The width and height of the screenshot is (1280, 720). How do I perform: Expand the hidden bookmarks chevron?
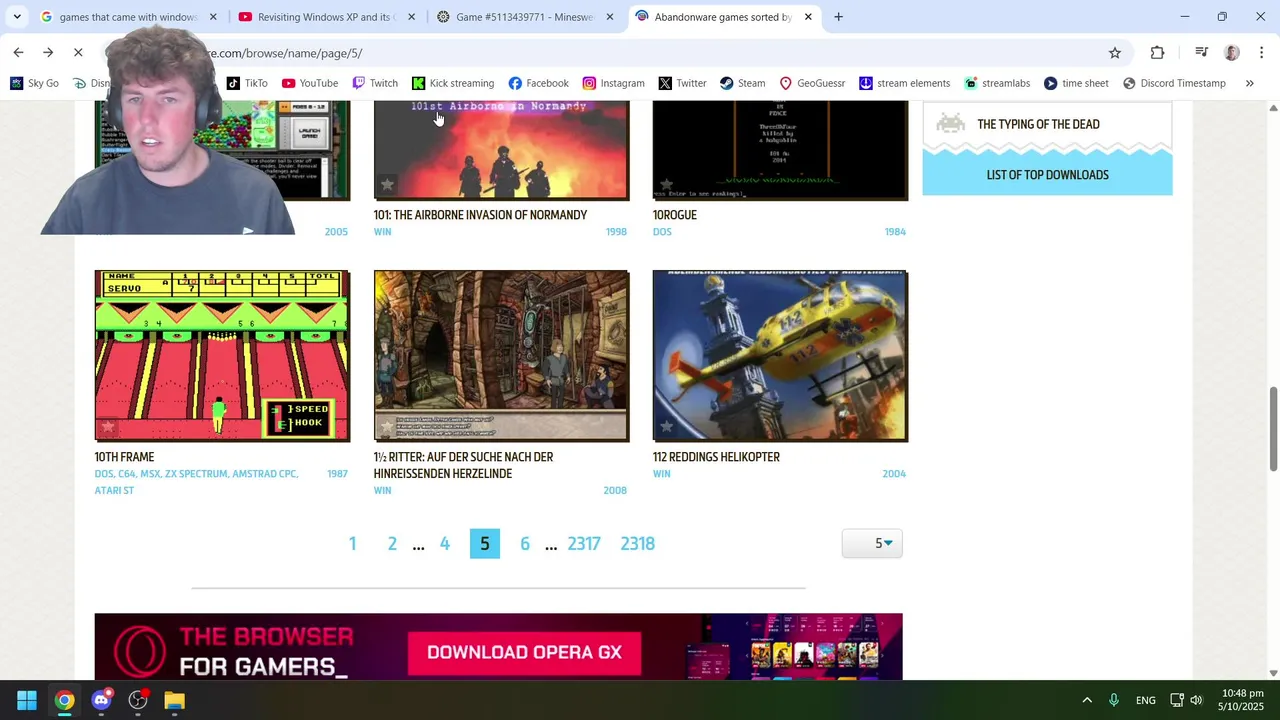pyautogui.click(x=1249, y=83)
